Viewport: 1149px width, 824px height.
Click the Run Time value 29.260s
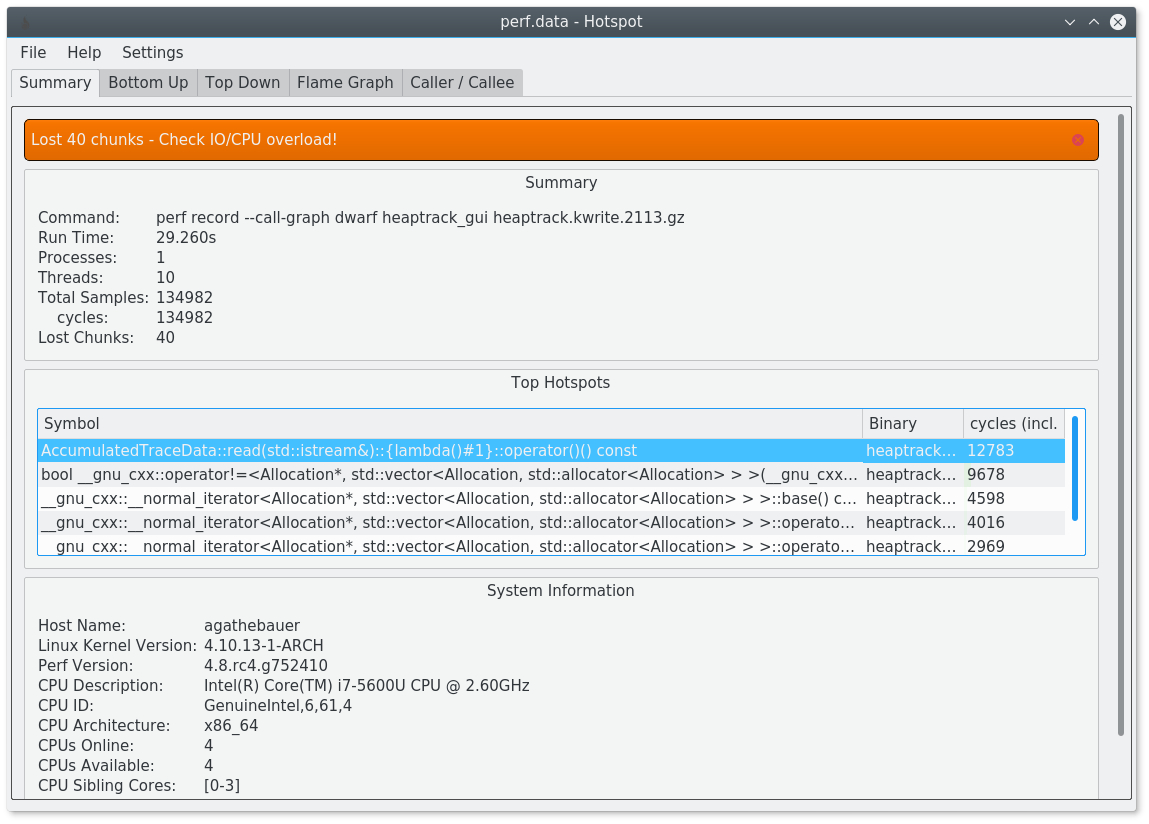(x=186, y=238)
